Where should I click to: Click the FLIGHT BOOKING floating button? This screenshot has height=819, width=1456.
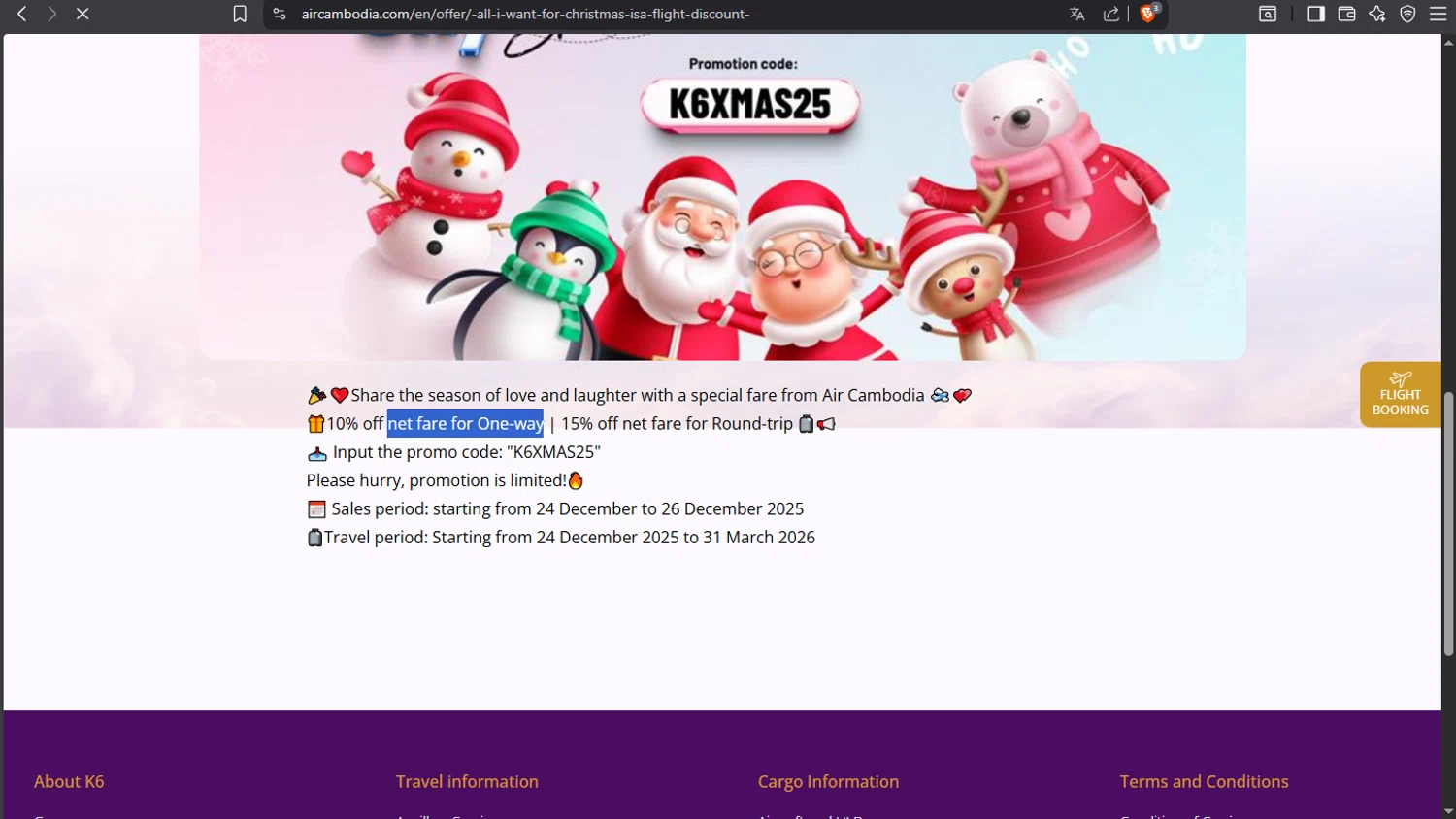pyautogui.click(x=1400, y=394)
